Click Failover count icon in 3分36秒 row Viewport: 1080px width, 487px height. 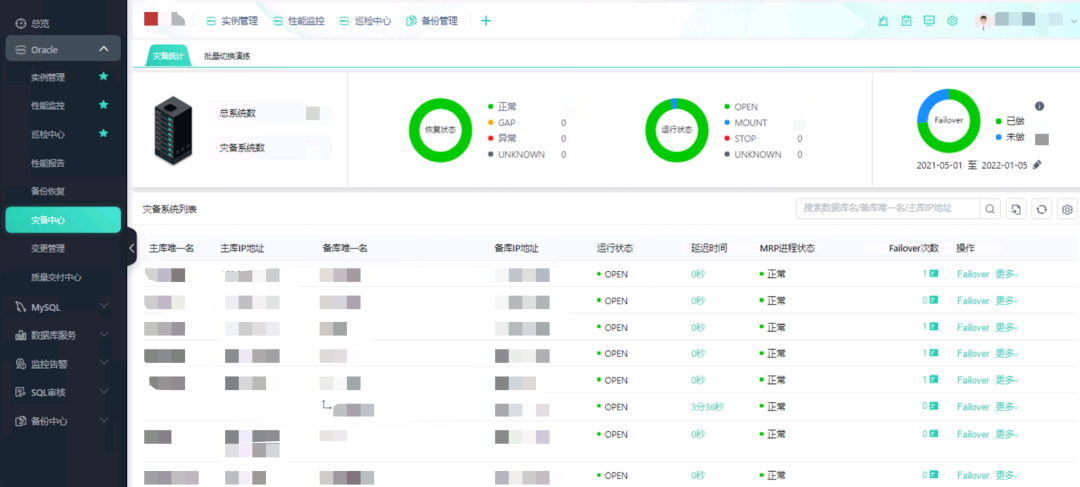pos(933,406)
